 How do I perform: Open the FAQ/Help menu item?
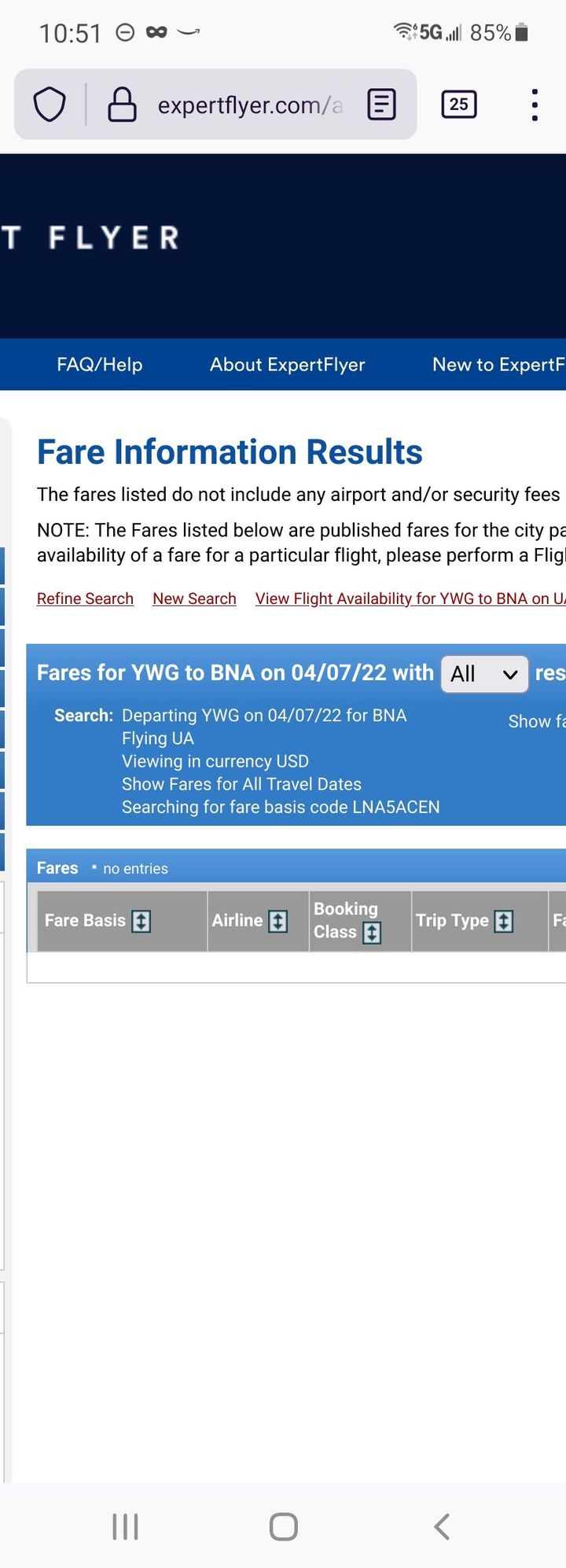(100, 364)
